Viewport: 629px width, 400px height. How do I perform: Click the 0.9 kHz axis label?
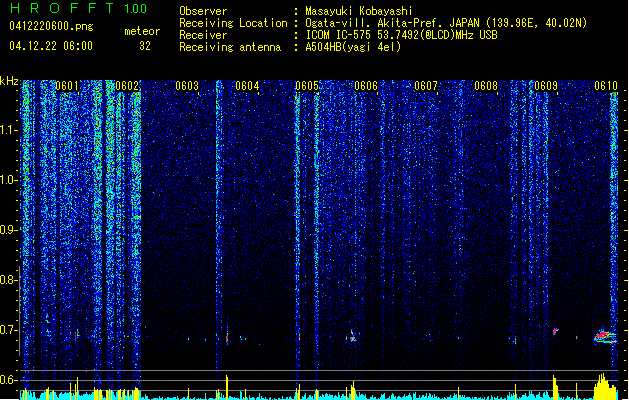[x=8, y=230]
